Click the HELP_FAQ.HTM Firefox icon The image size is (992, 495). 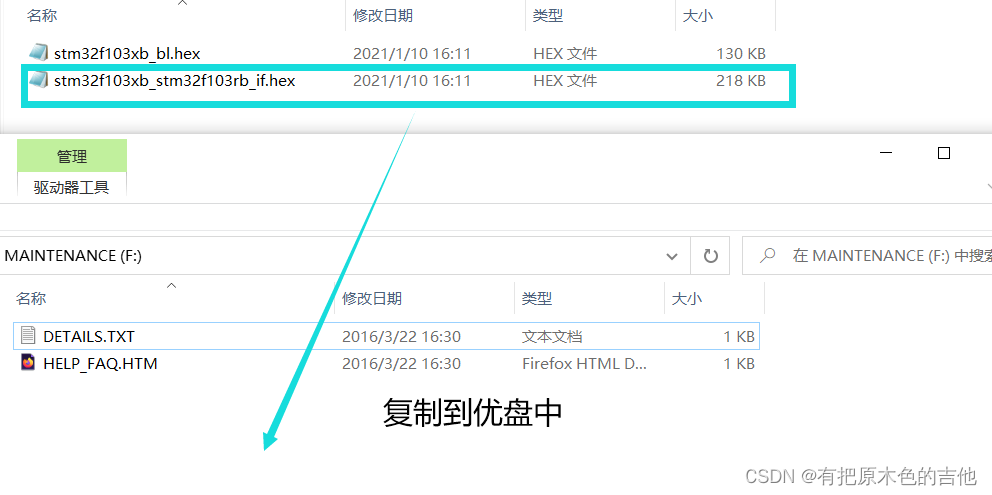coord(28,363)
